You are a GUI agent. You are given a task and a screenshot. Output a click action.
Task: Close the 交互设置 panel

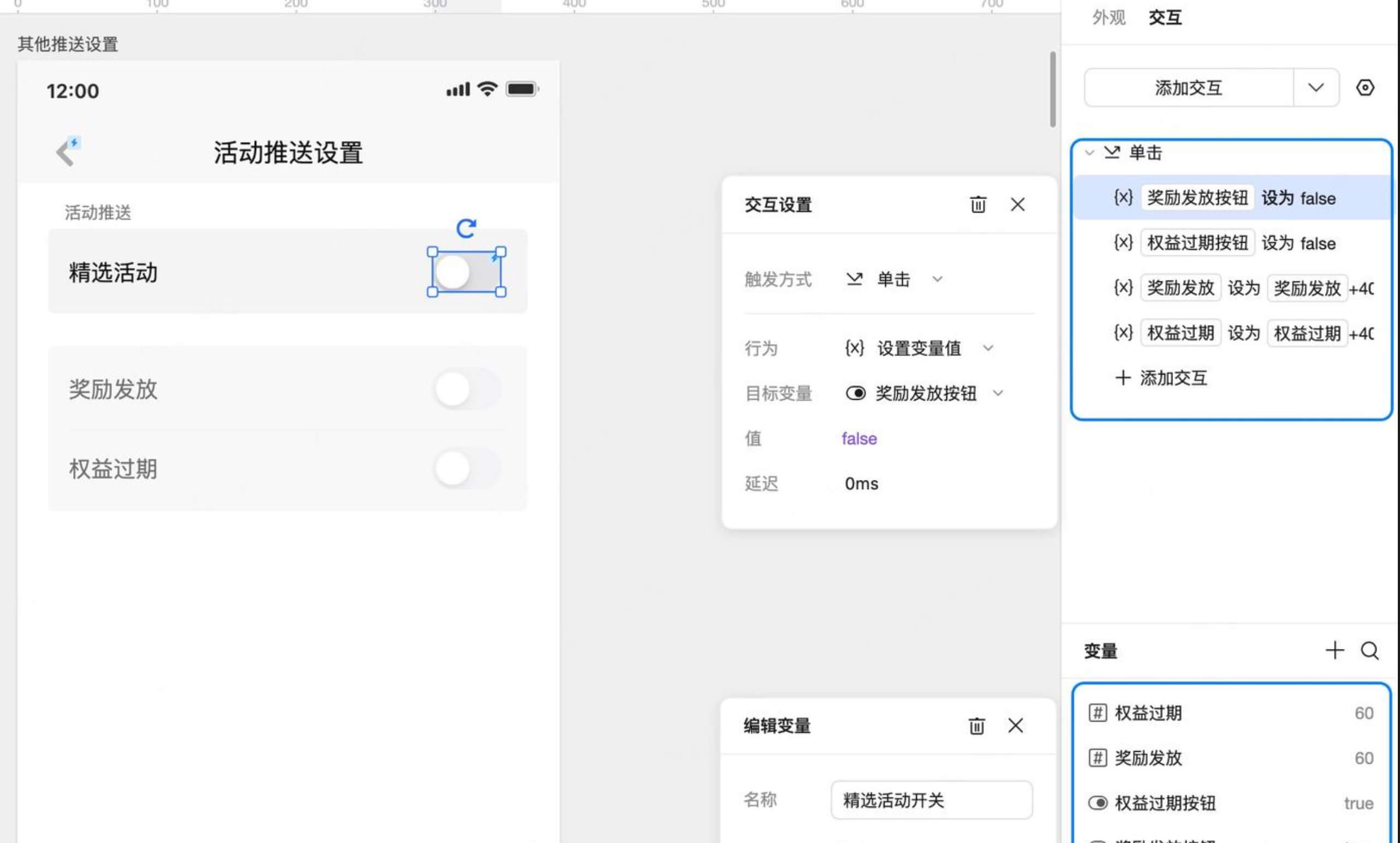click(1017, 204)
